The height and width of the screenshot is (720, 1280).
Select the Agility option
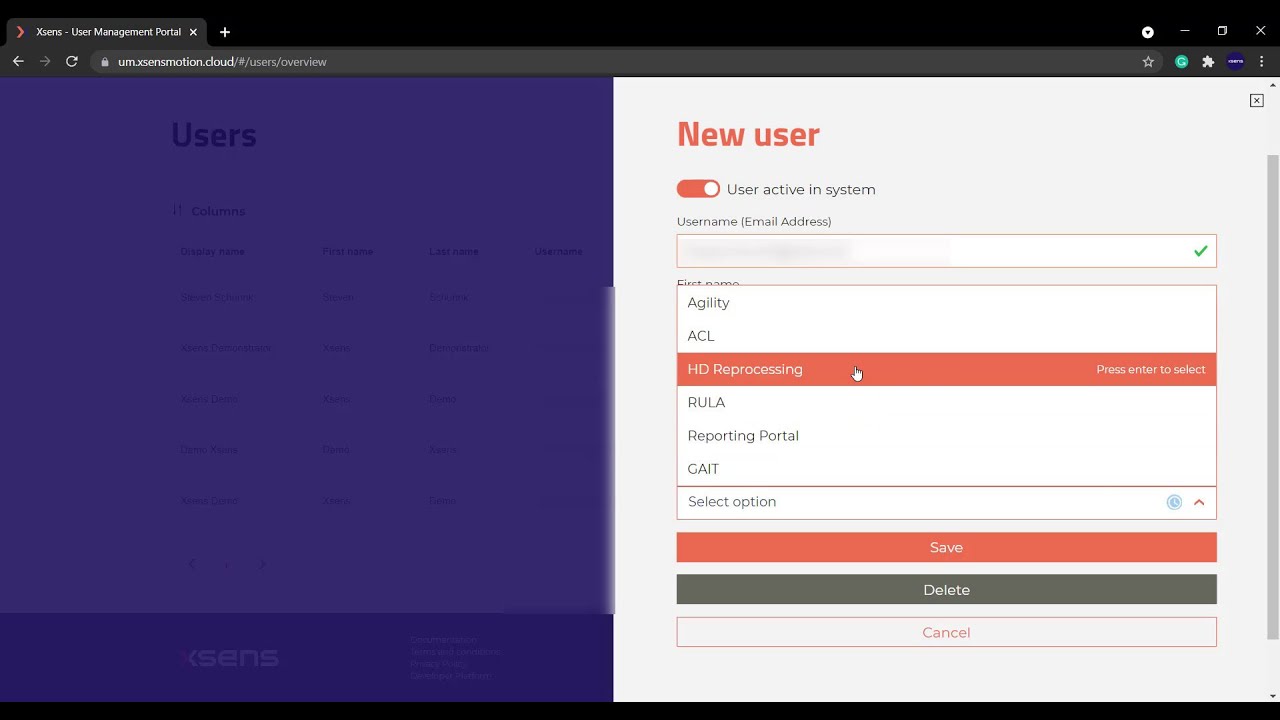point(946,303)
